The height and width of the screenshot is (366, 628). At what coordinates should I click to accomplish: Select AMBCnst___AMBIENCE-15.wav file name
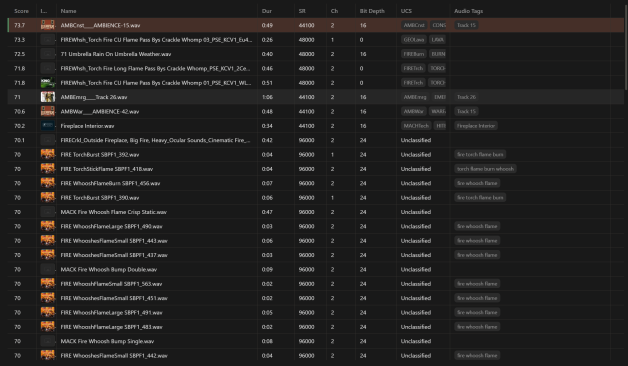coord(100,25)
